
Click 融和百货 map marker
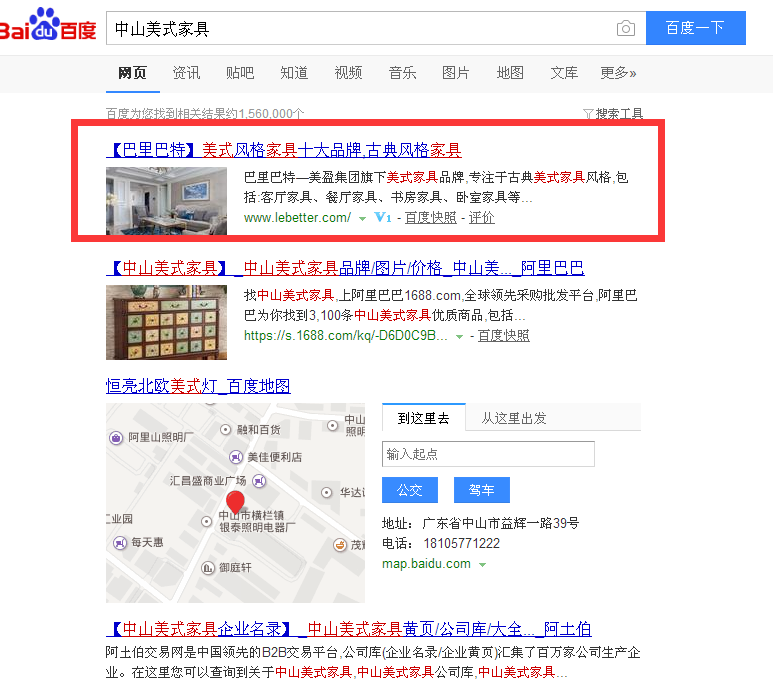point(225,430)
